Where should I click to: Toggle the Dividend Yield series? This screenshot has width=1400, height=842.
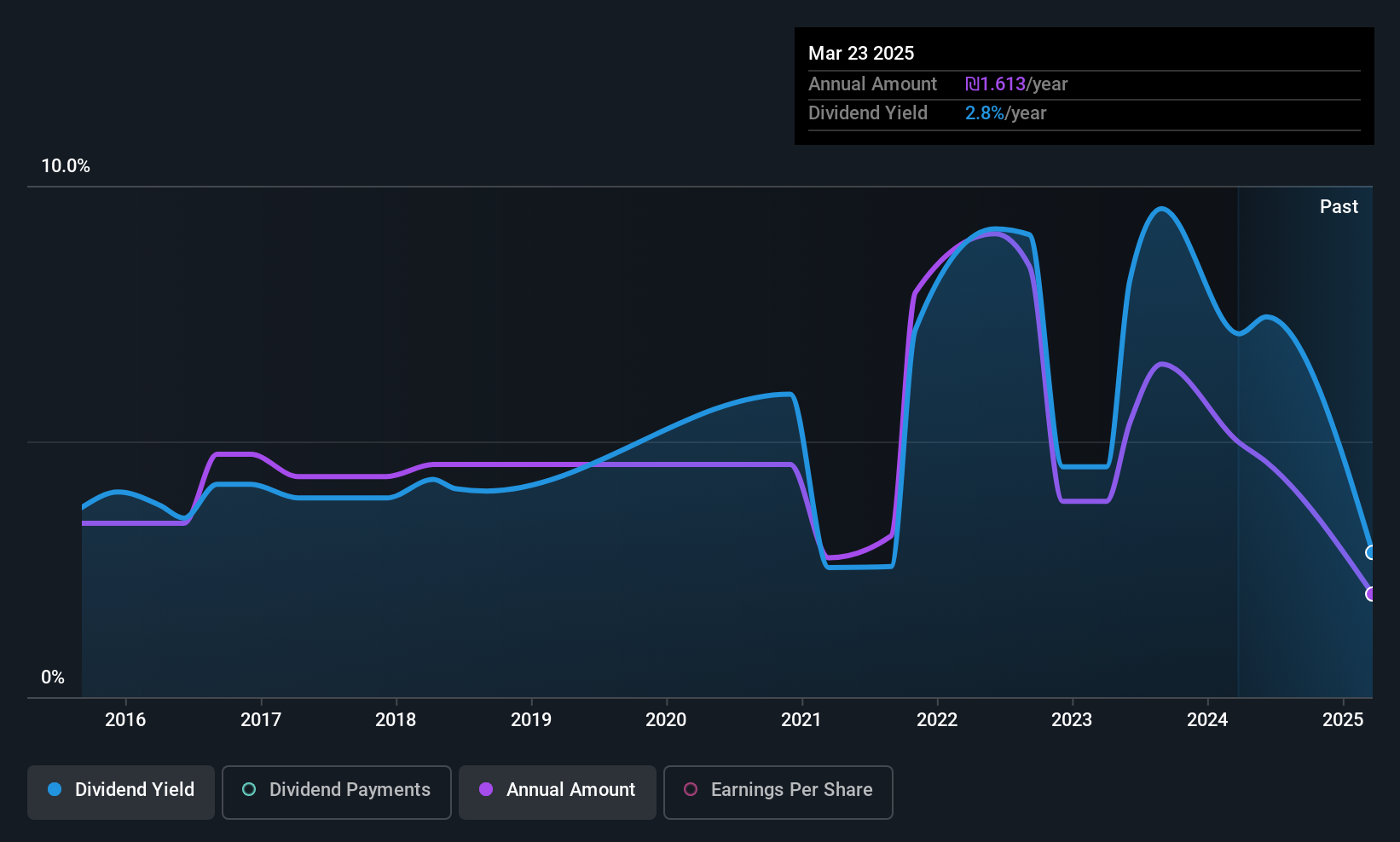click(x=121, y=792)
